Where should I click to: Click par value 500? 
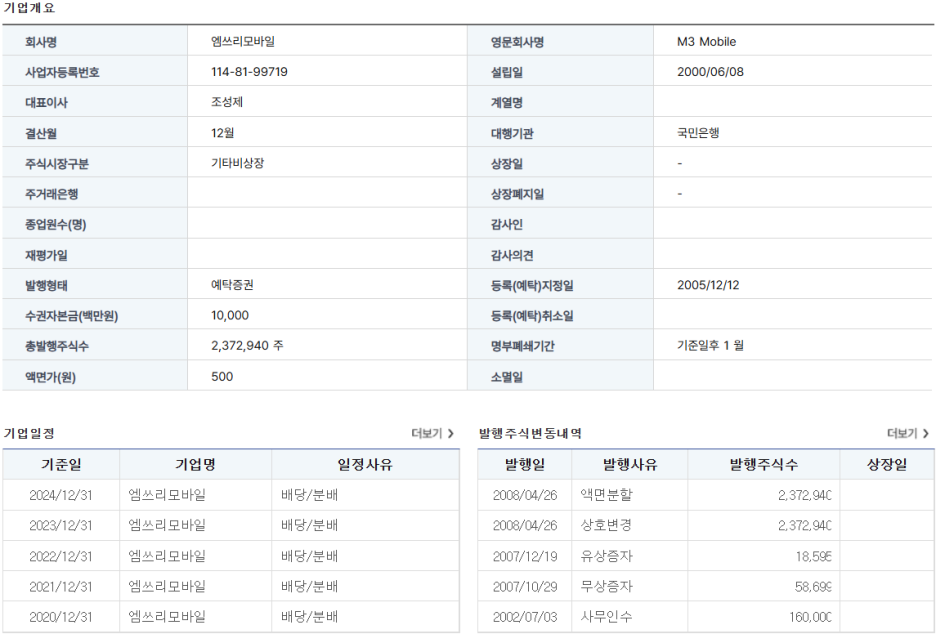coord(222,377)
